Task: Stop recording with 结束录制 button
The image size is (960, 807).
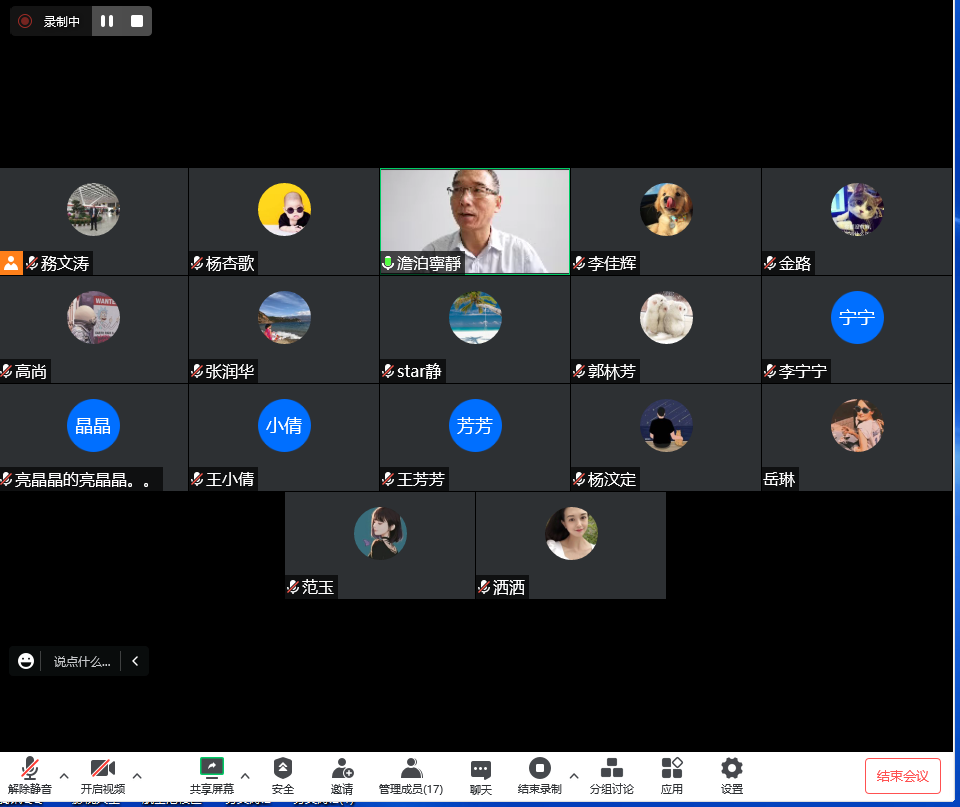Action: [x=539, y=774]
